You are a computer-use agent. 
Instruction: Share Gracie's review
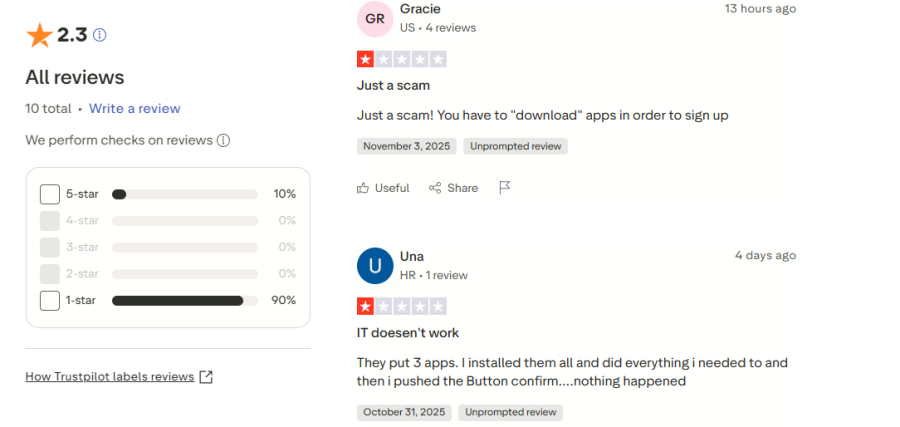coord(453,188)
